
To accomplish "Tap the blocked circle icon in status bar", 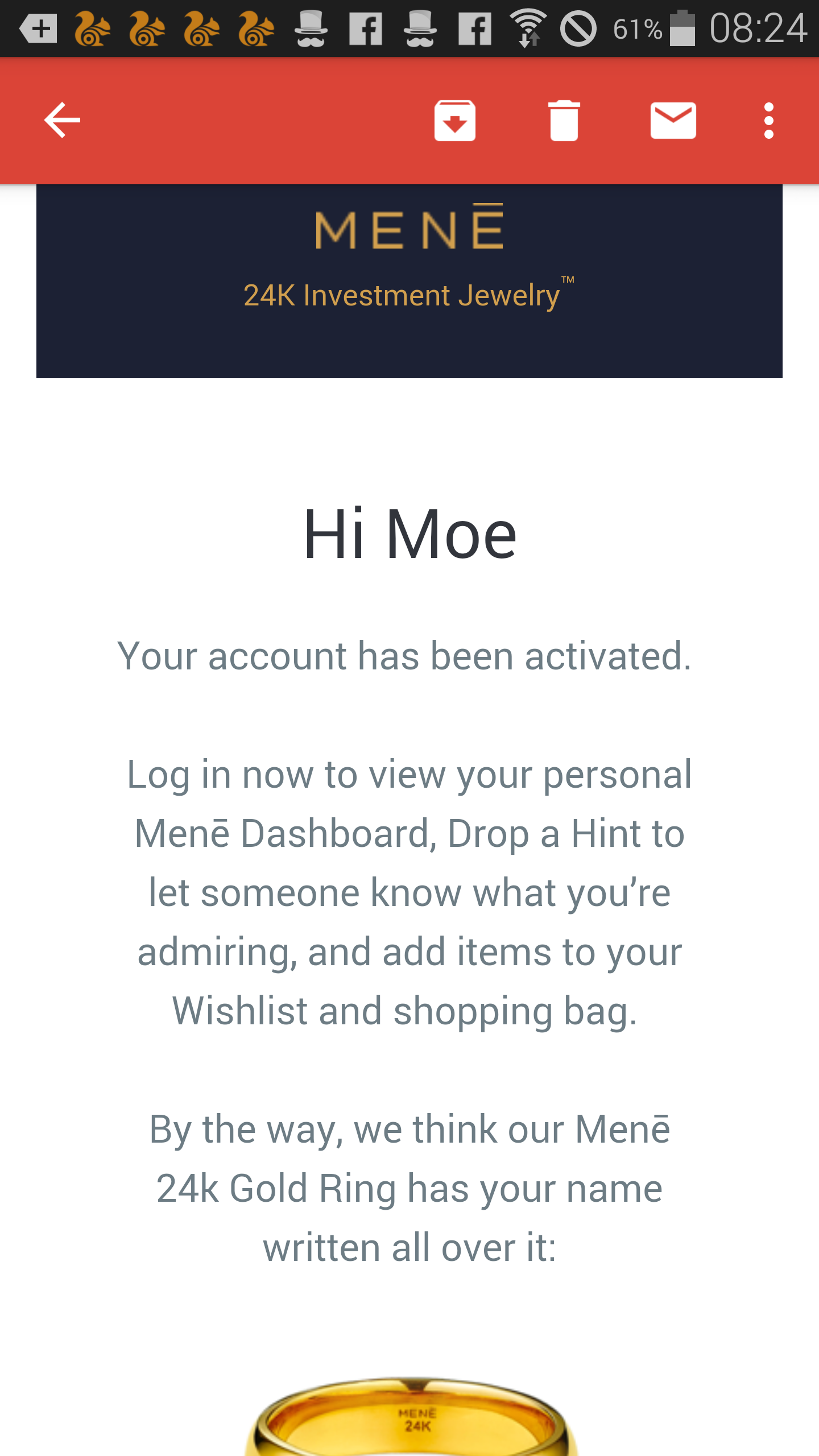I will coord(578,28).
